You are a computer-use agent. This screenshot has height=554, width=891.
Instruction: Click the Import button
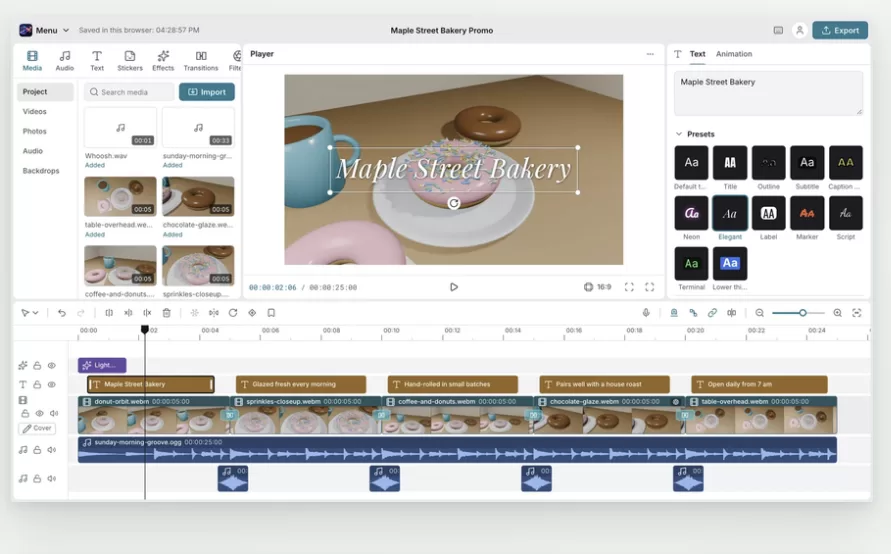point(207,92)
